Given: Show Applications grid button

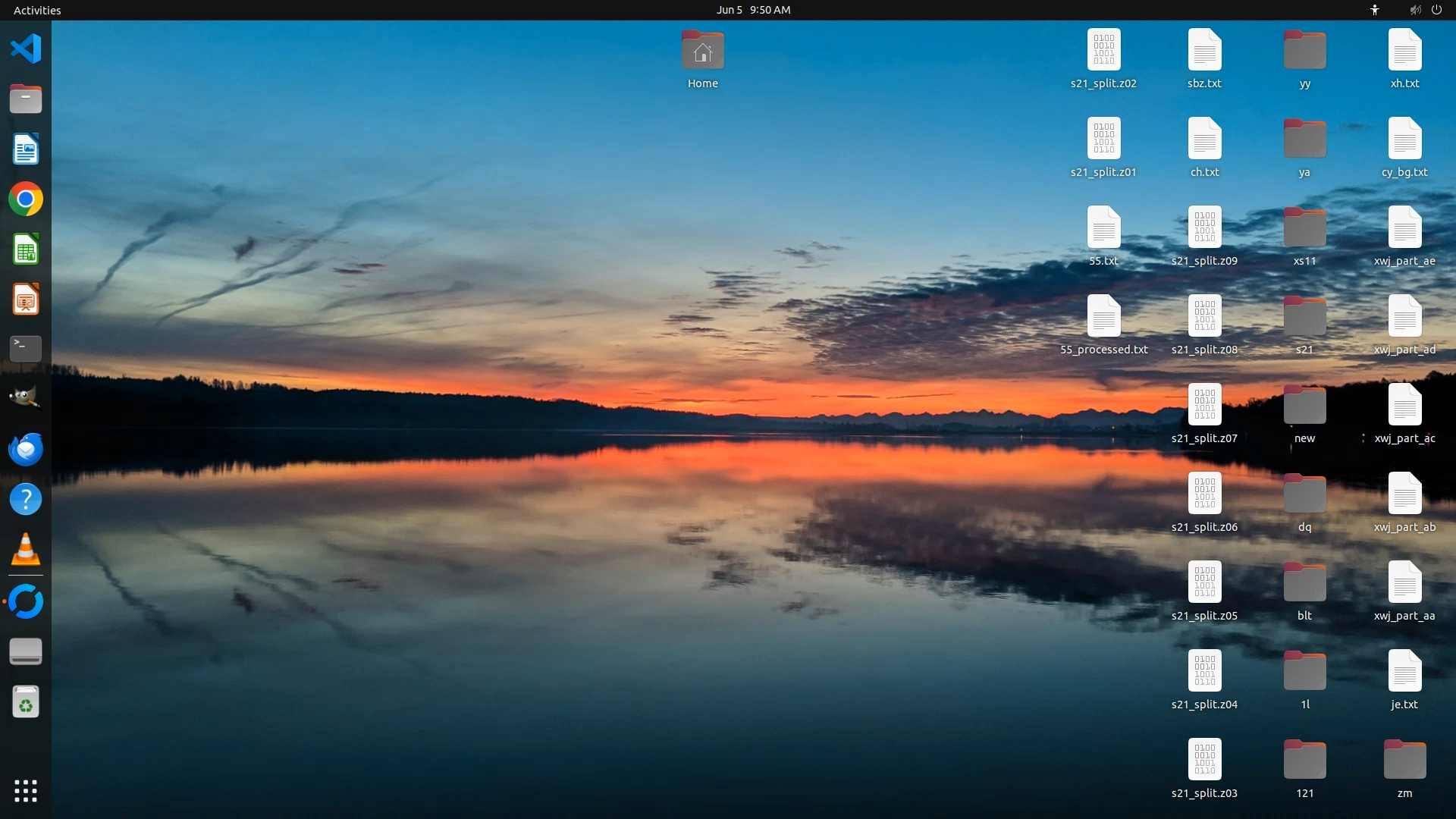Looking at the screenshot, I should (x=26, y=791).
